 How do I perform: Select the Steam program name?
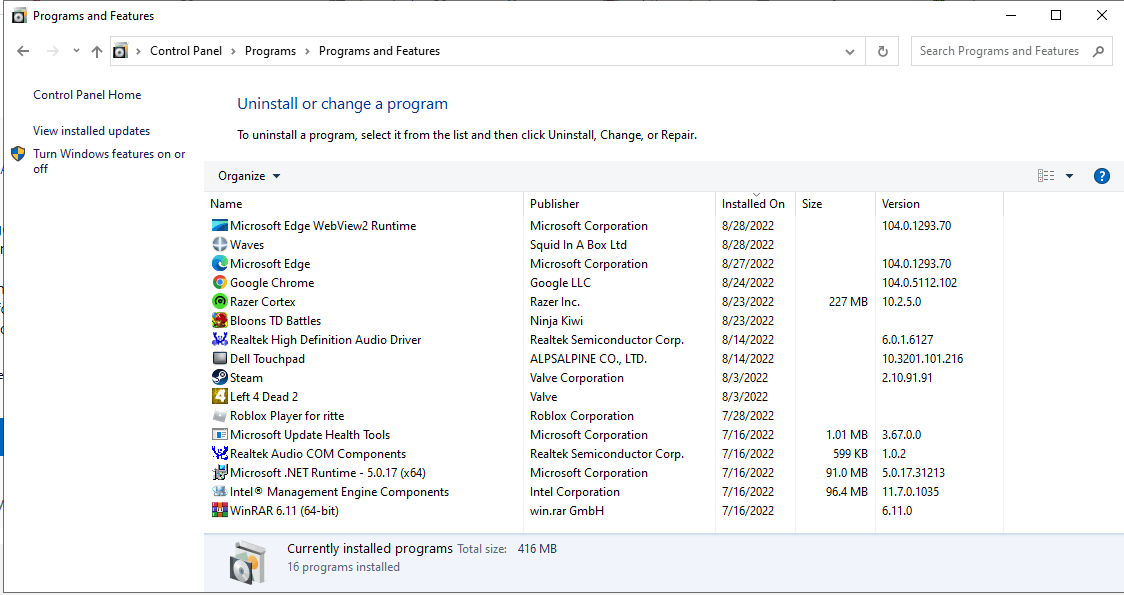246,378
